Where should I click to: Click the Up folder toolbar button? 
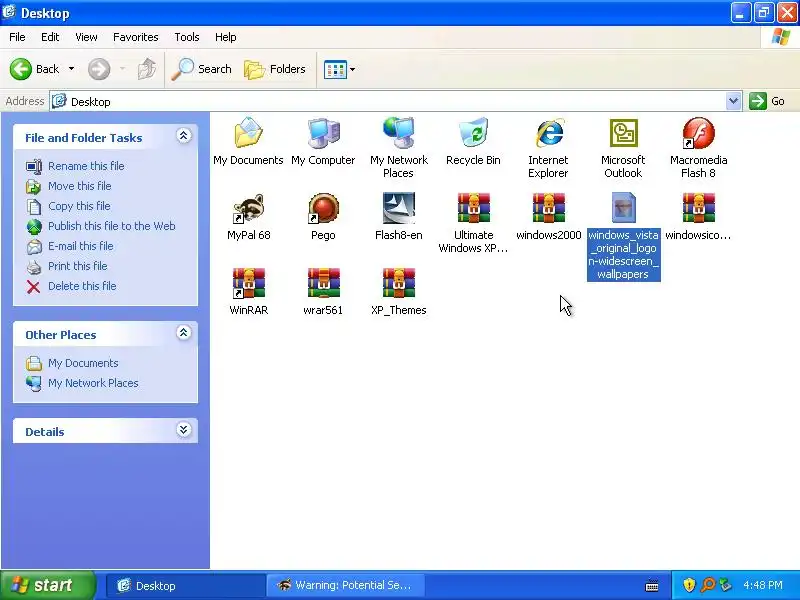tap(147, 69)
